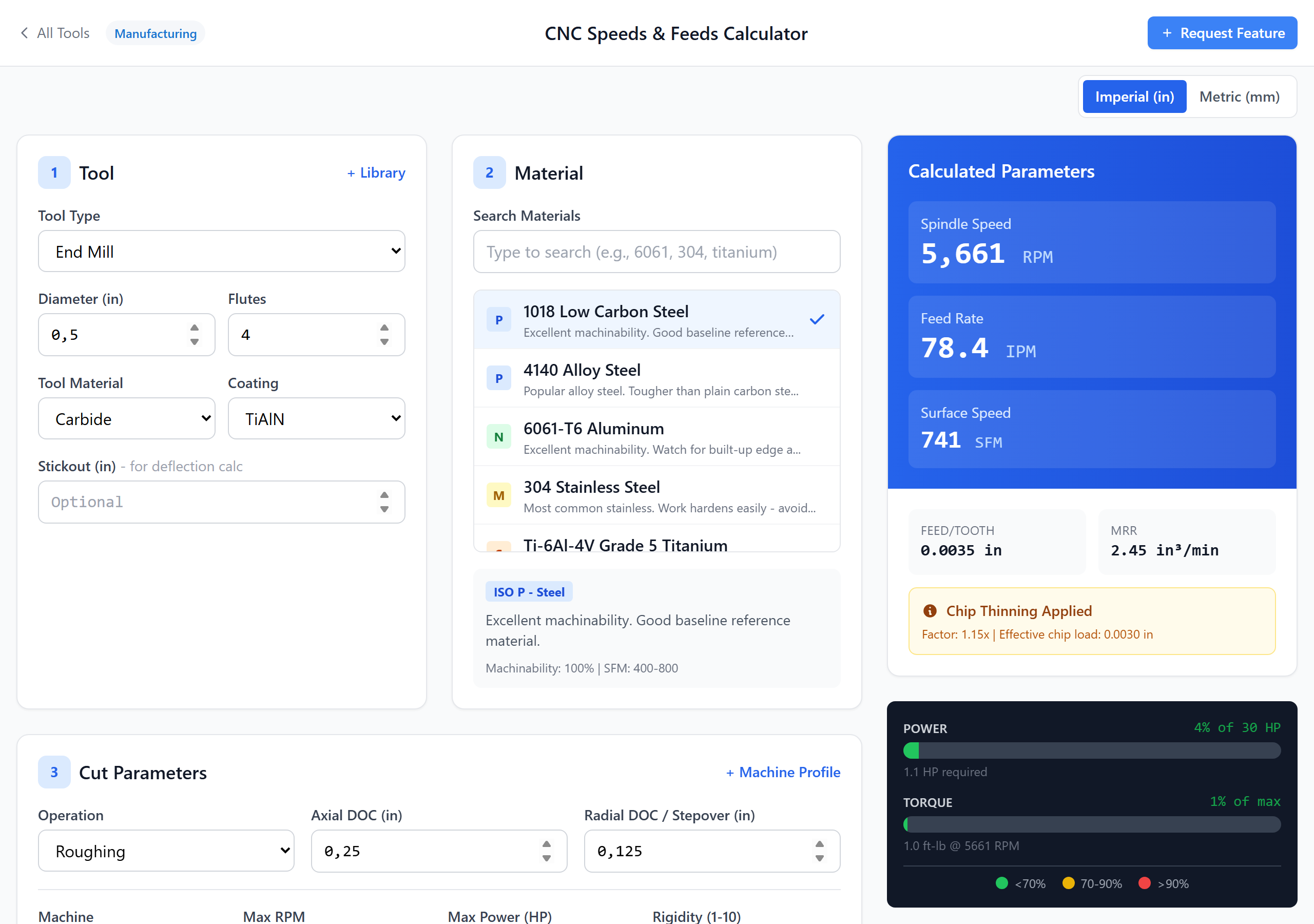Focus the Search Materials input field

tap(656, 252)
